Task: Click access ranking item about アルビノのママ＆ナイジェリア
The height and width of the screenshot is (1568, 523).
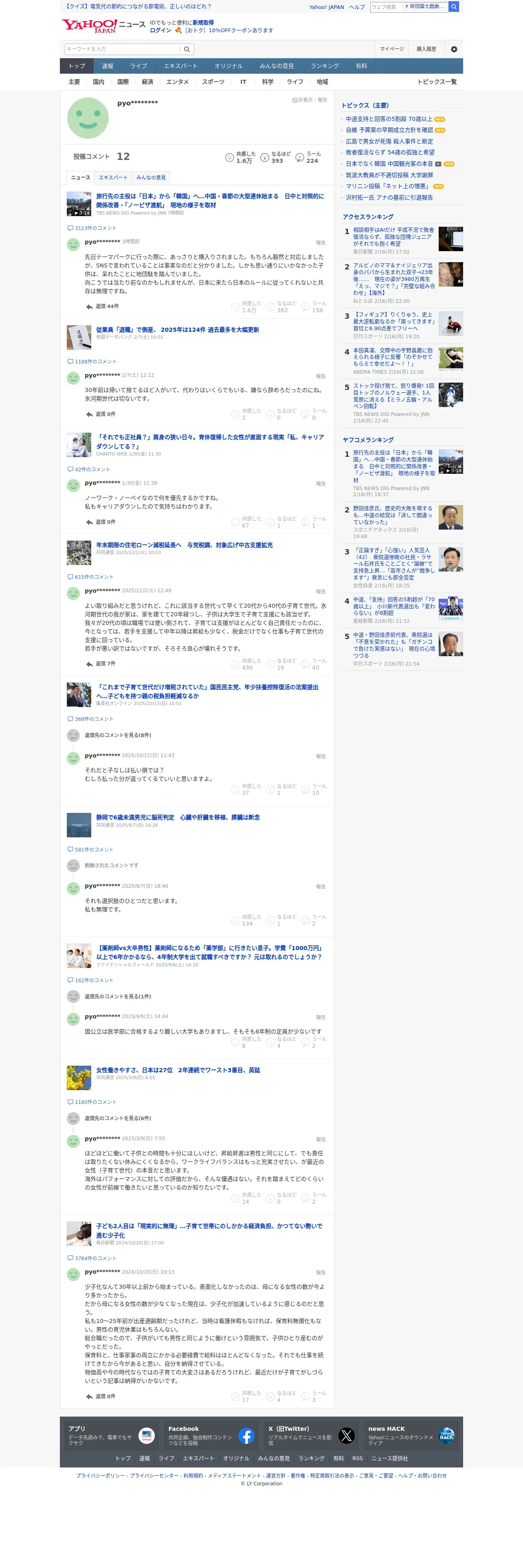Action: pos(394,279)
